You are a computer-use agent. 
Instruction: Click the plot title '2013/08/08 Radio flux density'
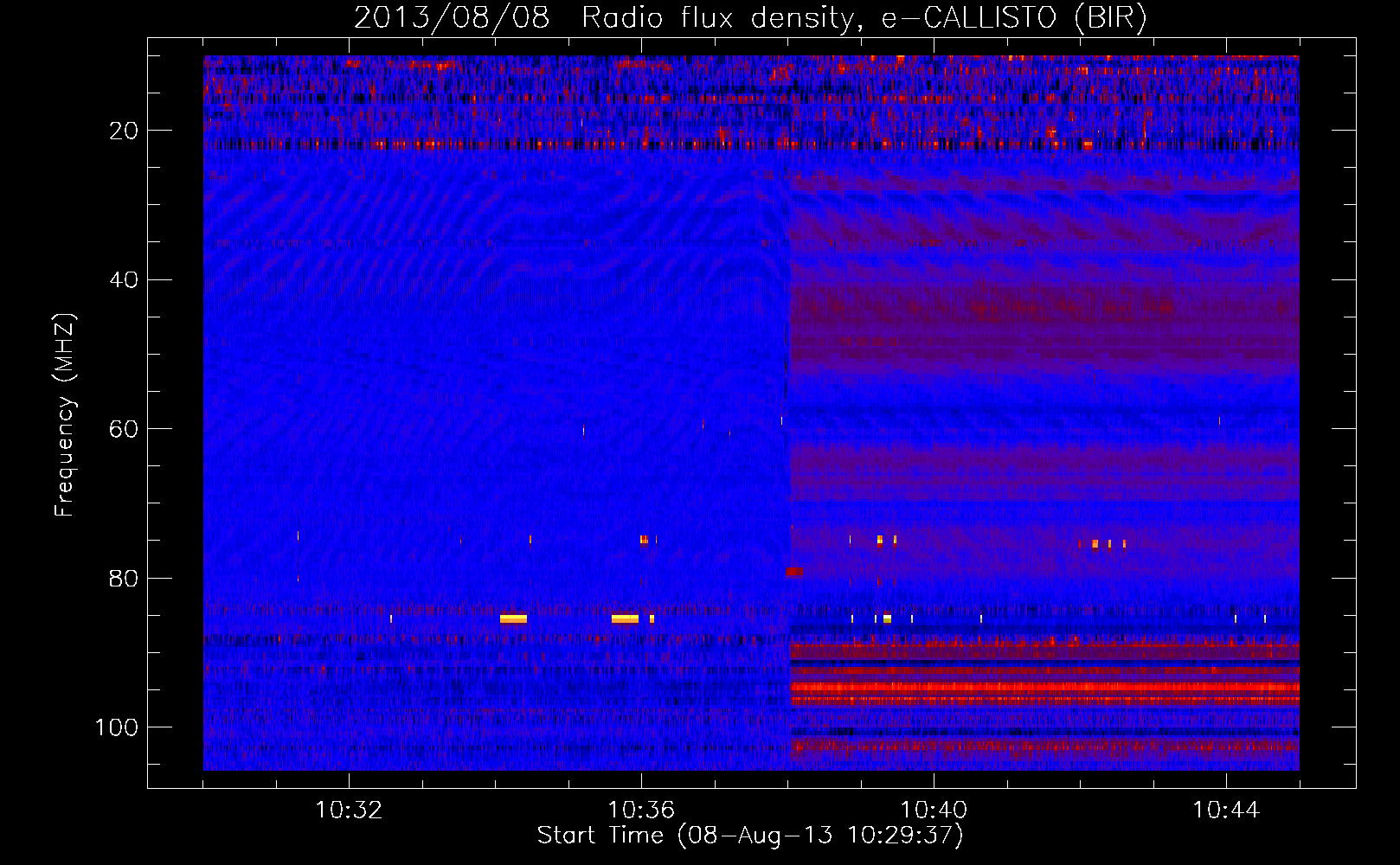[751, 18]
